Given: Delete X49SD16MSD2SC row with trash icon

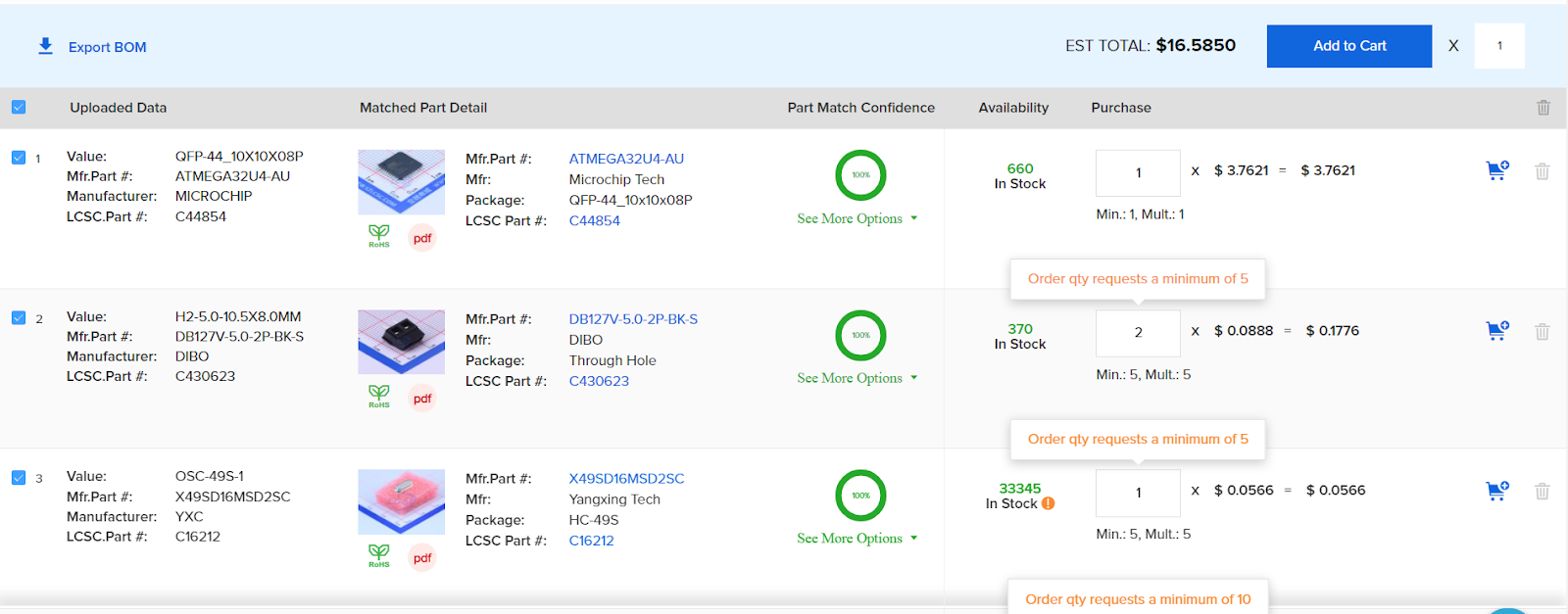Looking at the screenshot, I should [x=1542, y=492].
